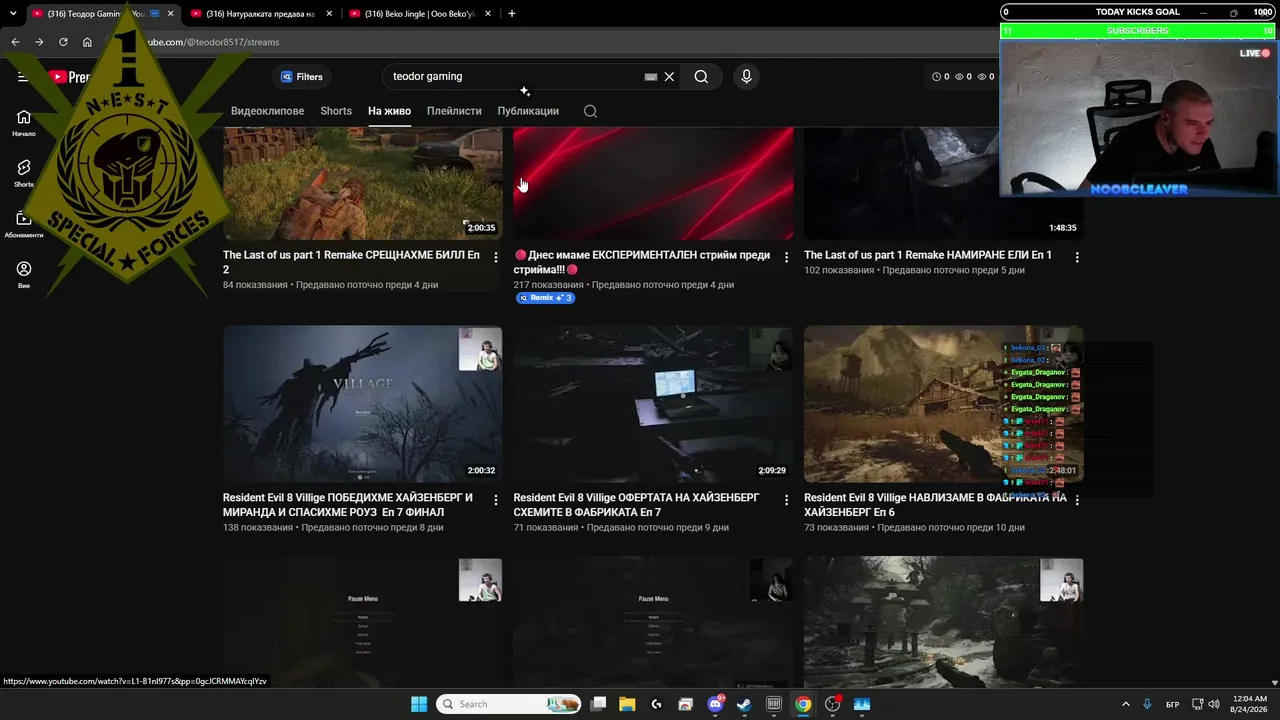Open the YouTube Premium logo link

68,77
